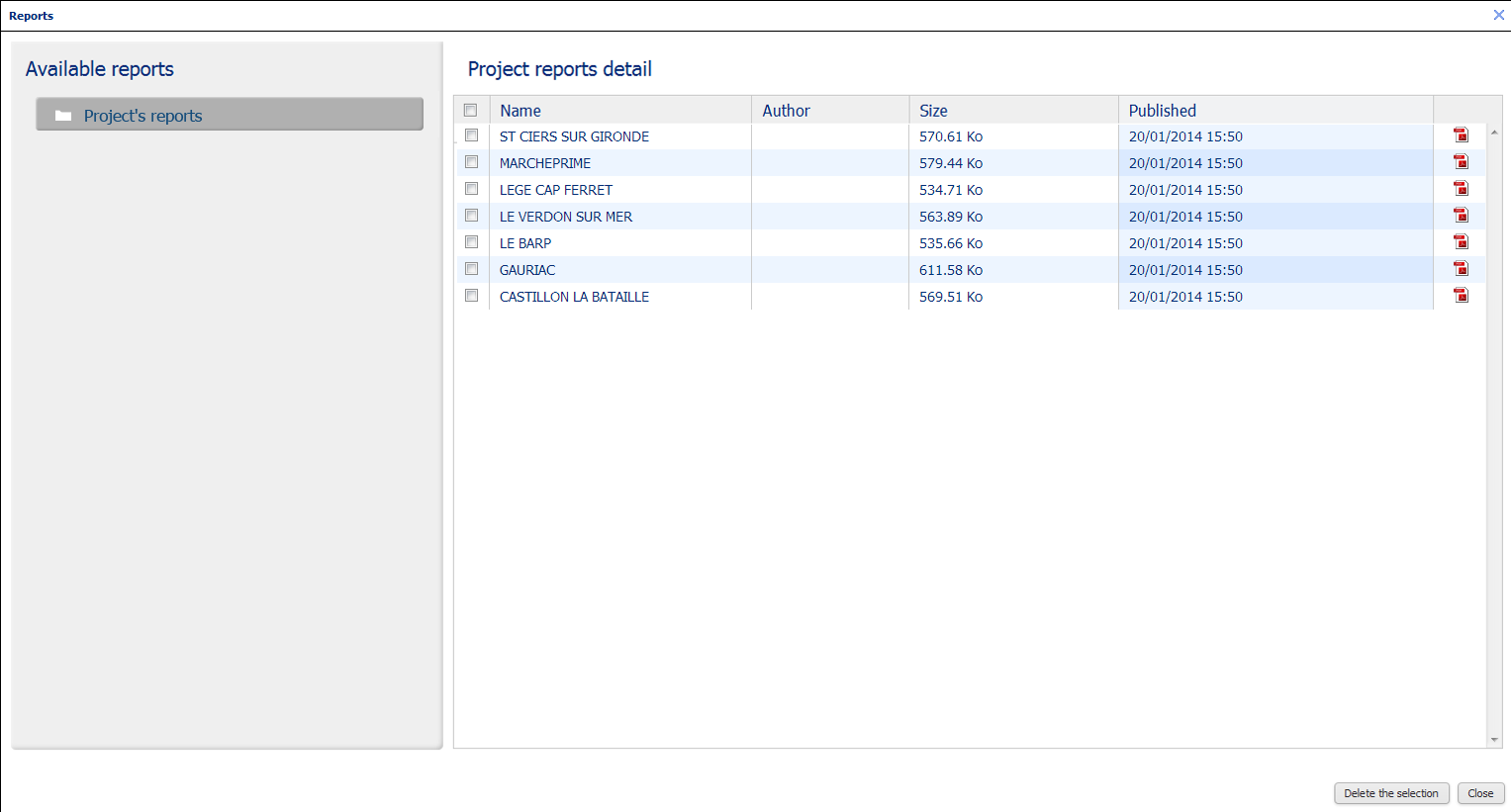Select CASTILLON LA BATAILLE report name
This screenshot has height=812, width=1511.
(x=574, y=297)
